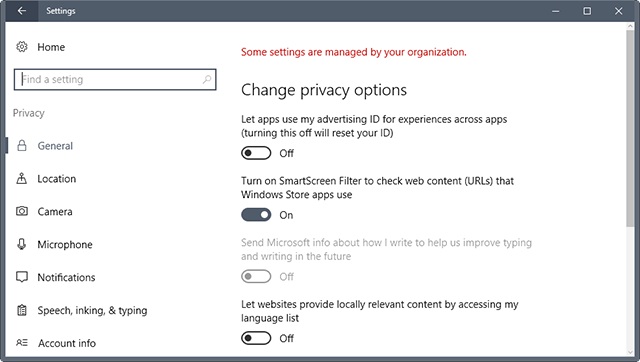The width and height of the screenshot is (640, 362).
Task: Toggle the advertising ID switch
Action: [256, 153]
